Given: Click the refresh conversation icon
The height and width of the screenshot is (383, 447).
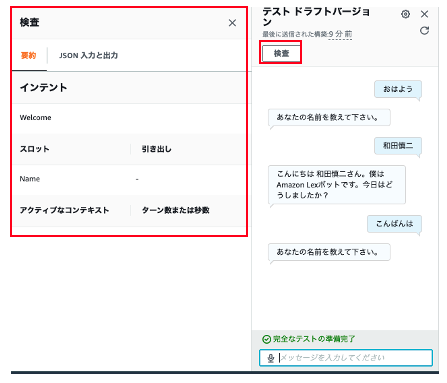Looking at the screenshot, I should [424, 31].
